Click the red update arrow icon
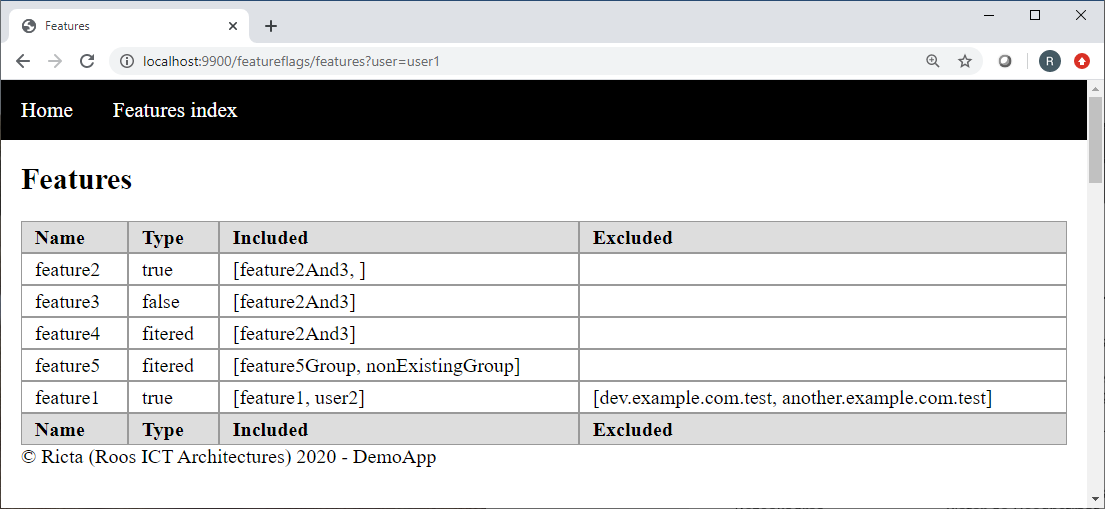This screenshot has height=509, width=1105. (x=1082, y=61)
